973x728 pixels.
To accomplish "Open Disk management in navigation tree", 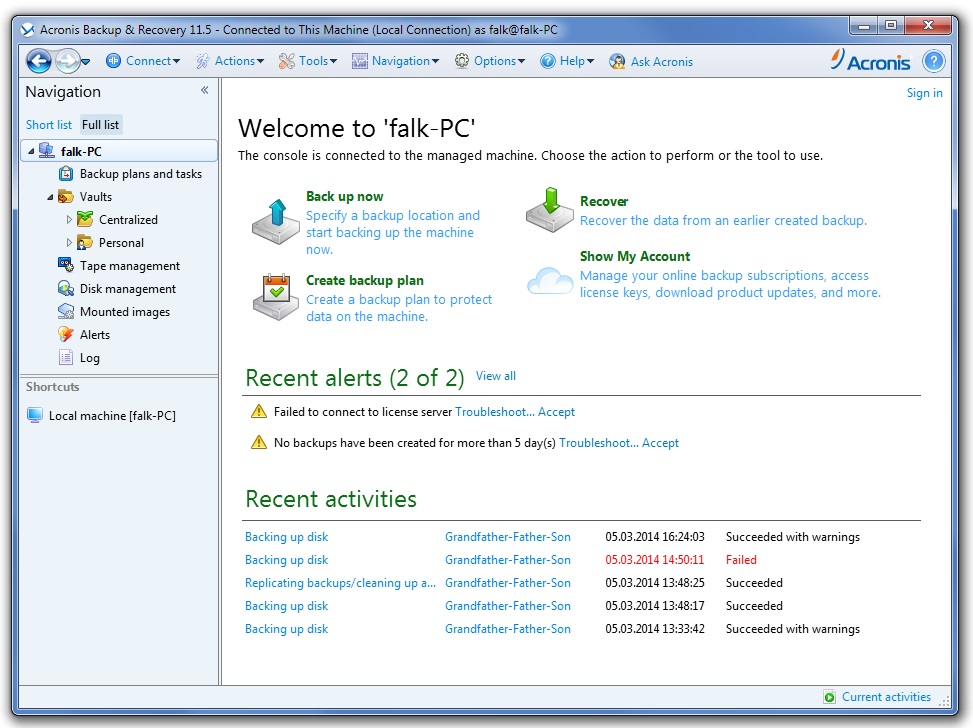I will coord(127,289).
